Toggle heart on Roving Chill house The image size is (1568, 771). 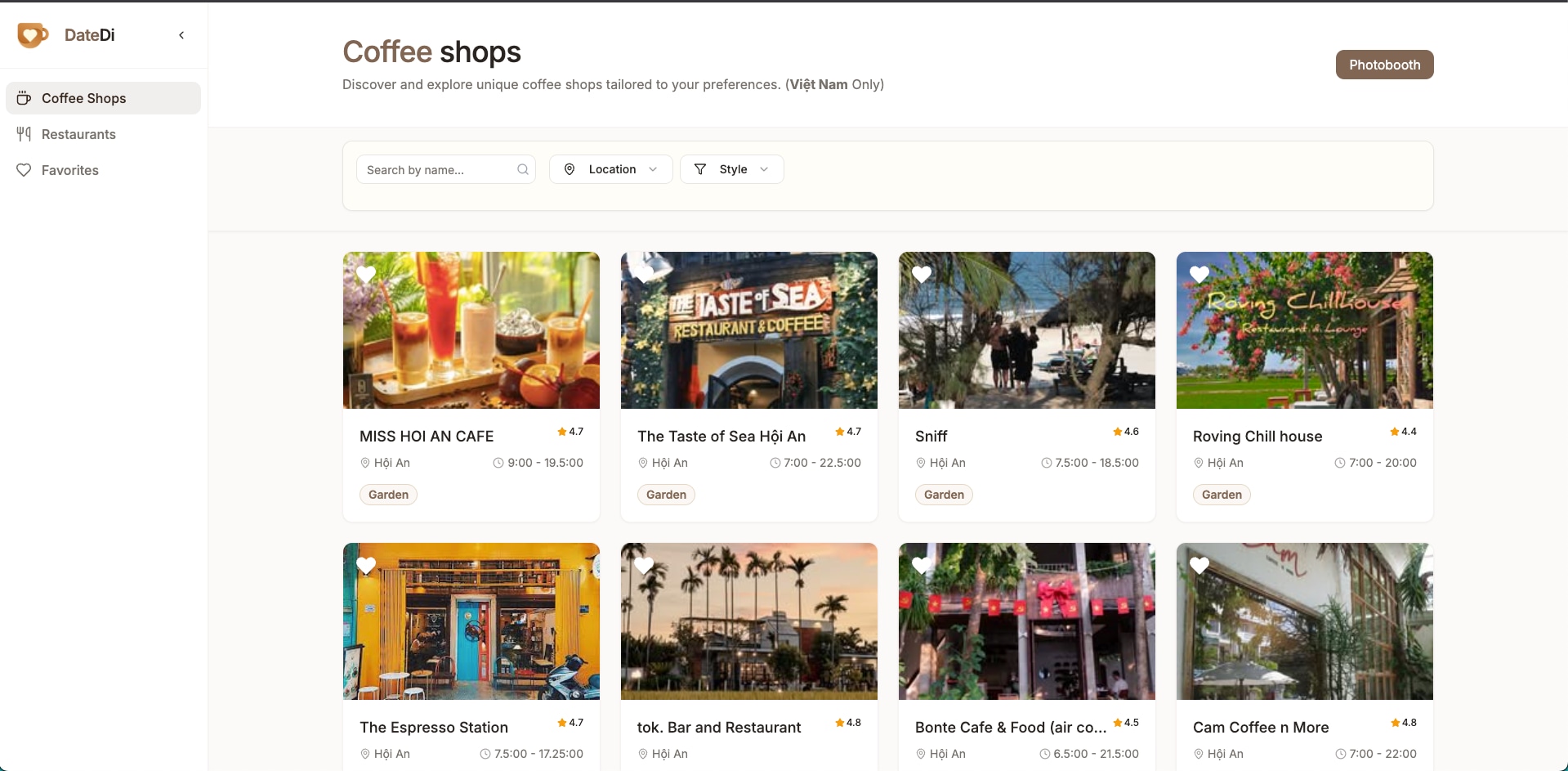1199,275
